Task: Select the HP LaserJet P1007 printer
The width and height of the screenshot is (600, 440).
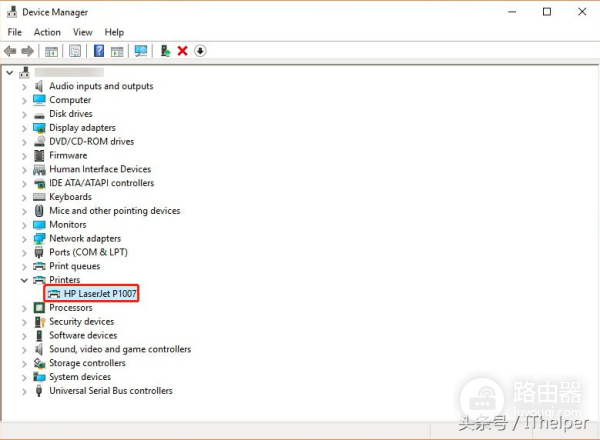Action: click(x=98, y=294)
